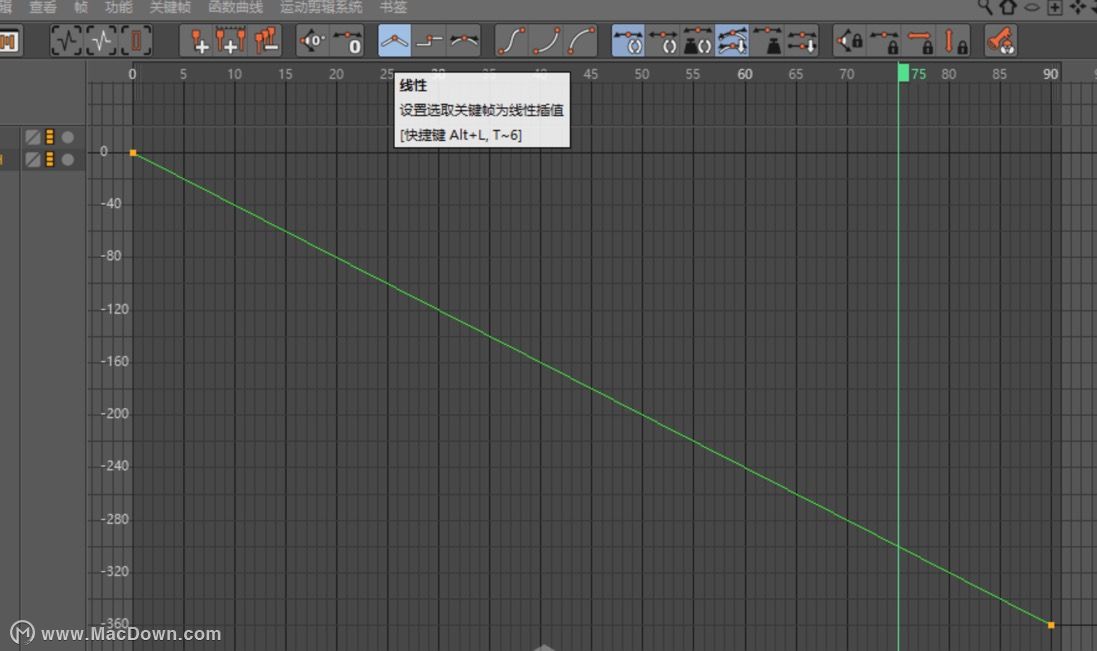
Task: Click the classic auto tangents icon
Action: point(663,41)
